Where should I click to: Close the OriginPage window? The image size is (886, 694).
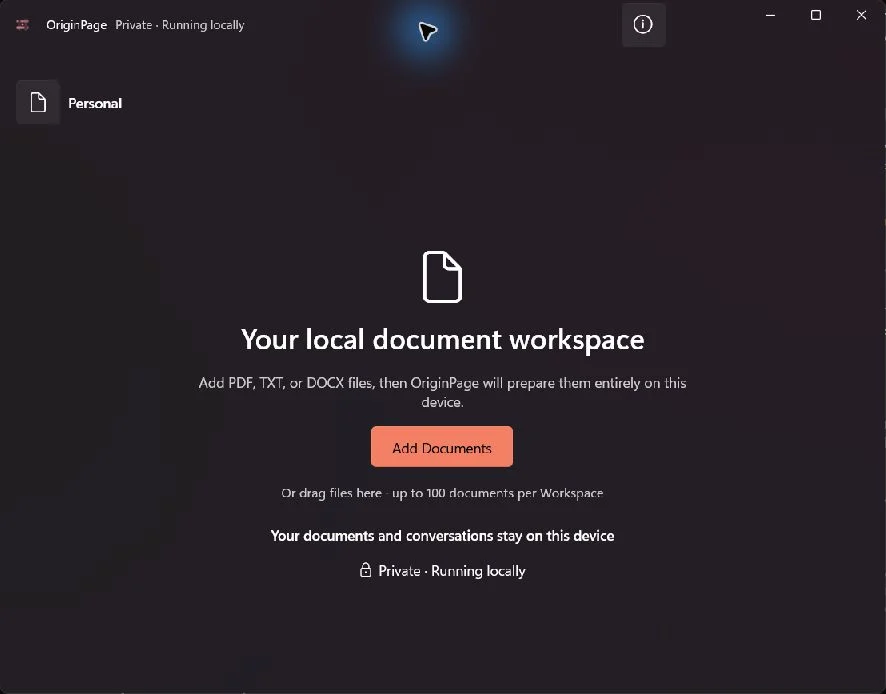[861, 15]
